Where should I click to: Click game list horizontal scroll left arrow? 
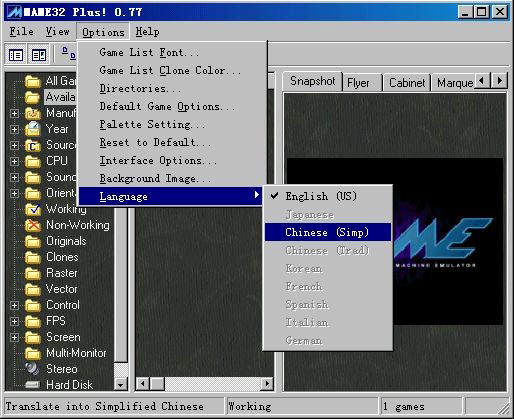pos(143,384)
